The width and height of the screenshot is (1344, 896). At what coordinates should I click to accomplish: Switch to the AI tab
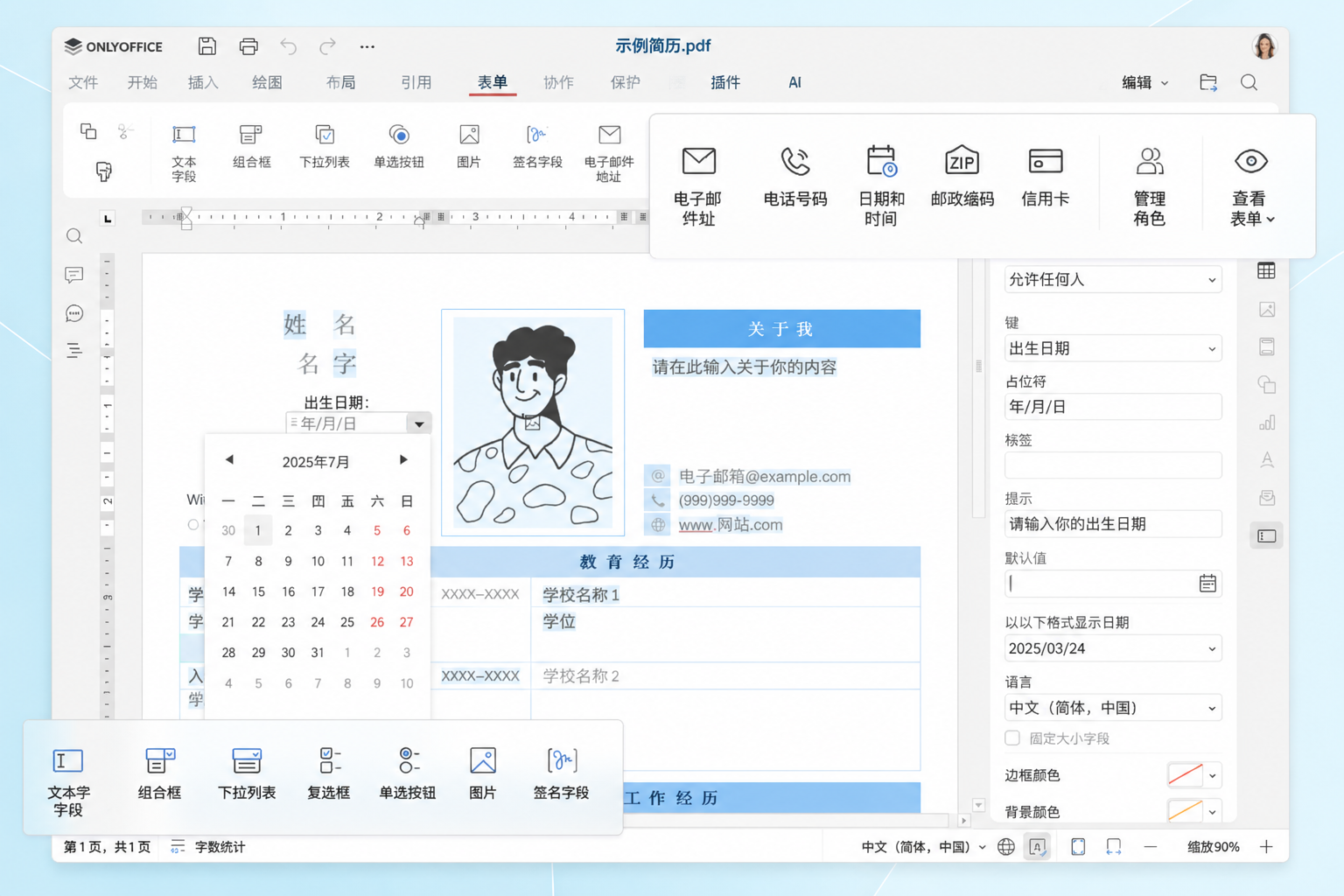pyautogui.click(x=794, y=82)
